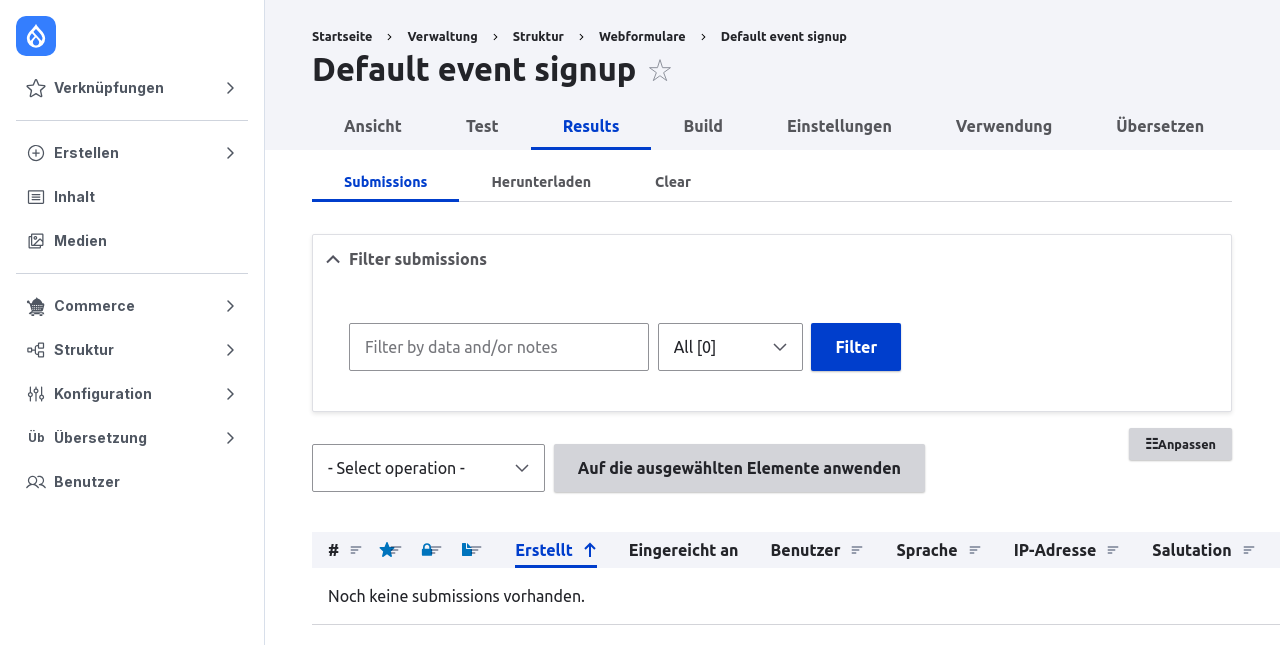Click Auf die ausgewählten Elemente anwenden
This screenshot has width=1280, height=645.
pyautogui.click(x=739, y=468)
